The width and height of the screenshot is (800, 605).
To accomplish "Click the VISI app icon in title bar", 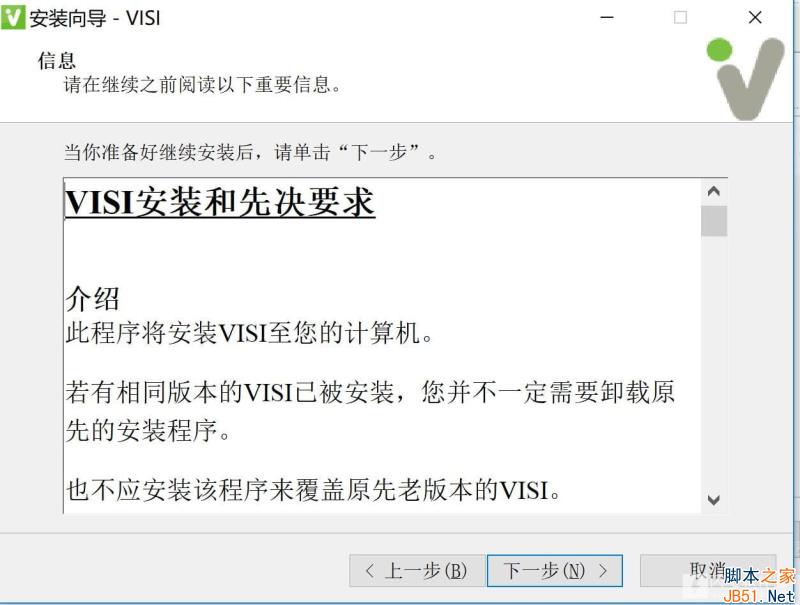I will click(x=13, y=17).
